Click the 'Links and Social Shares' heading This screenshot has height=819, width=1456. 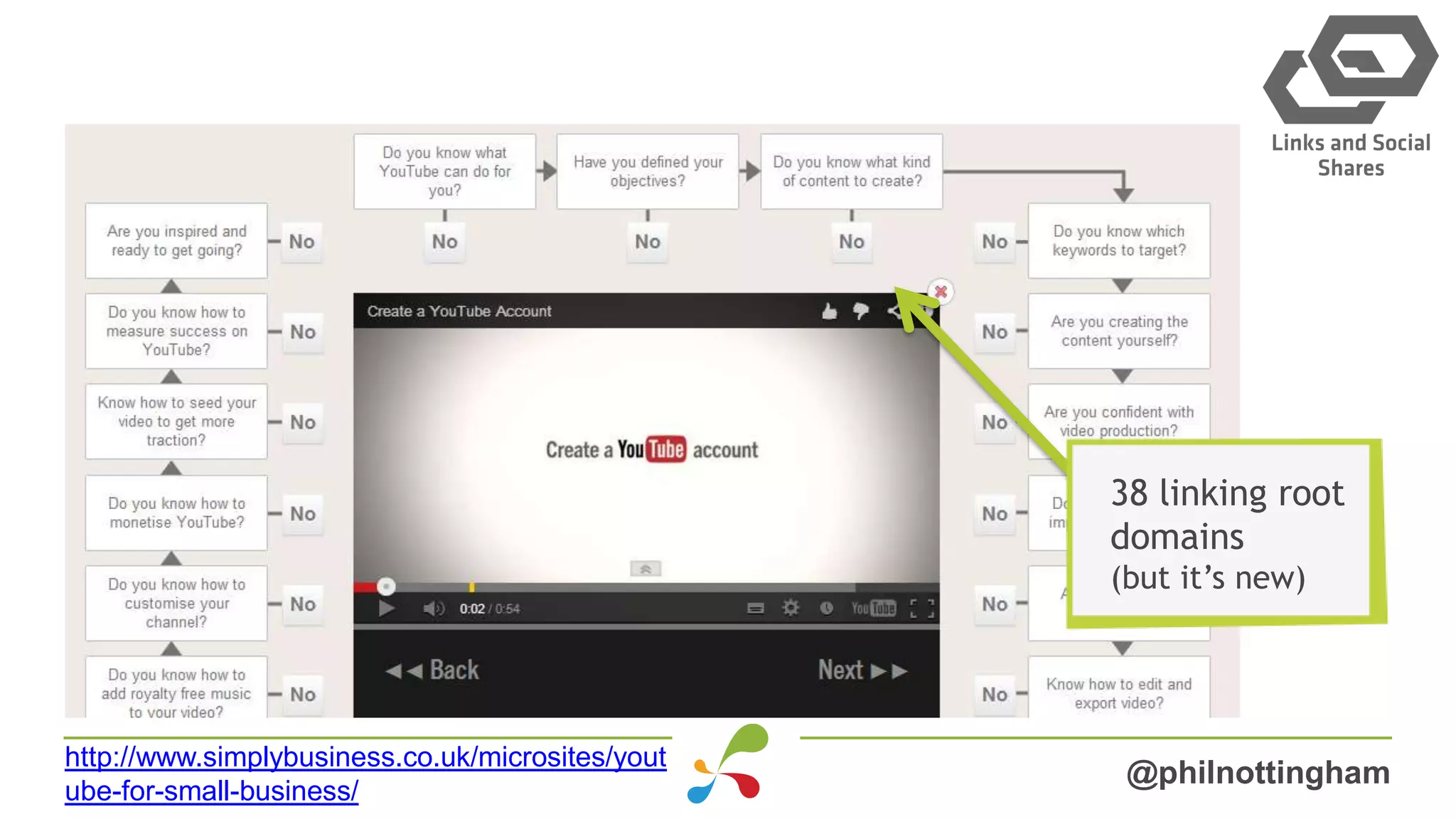pos(1351,155)
